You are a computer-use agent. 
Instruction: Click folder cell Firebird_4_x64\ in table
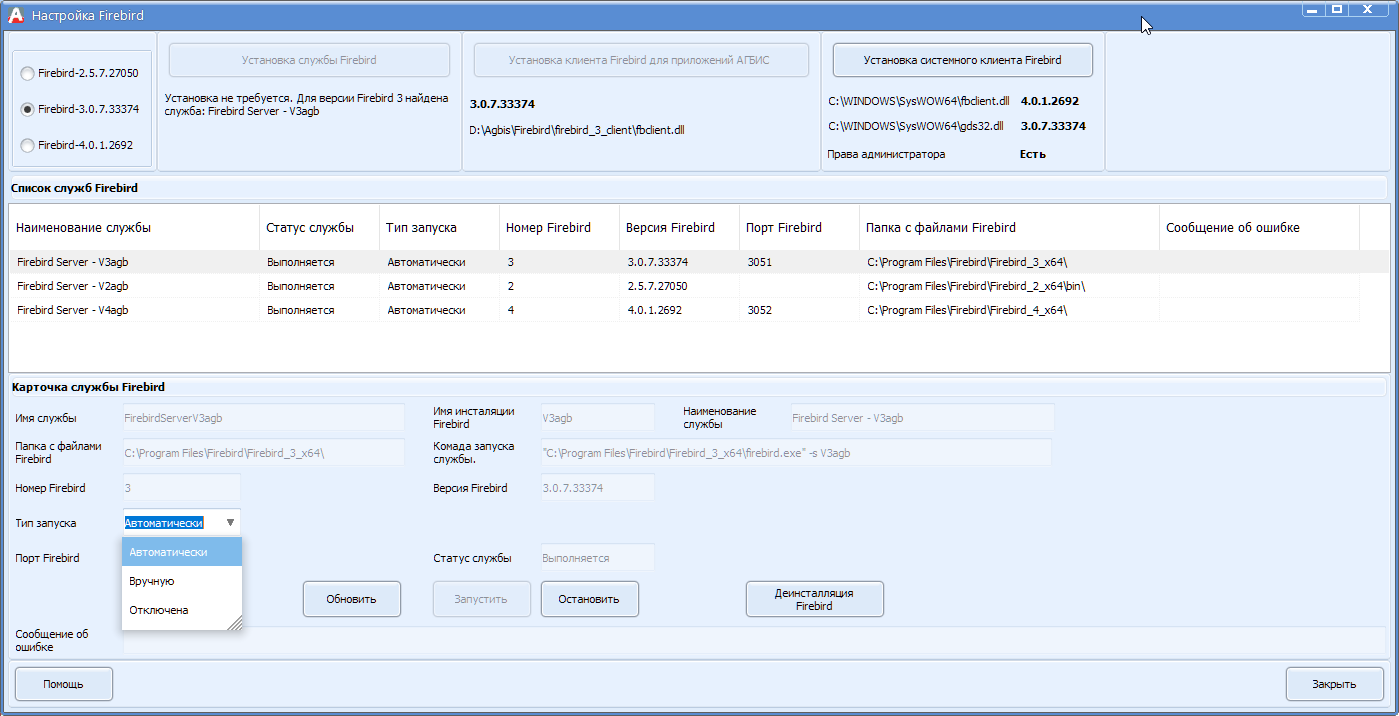(1010, 310)
